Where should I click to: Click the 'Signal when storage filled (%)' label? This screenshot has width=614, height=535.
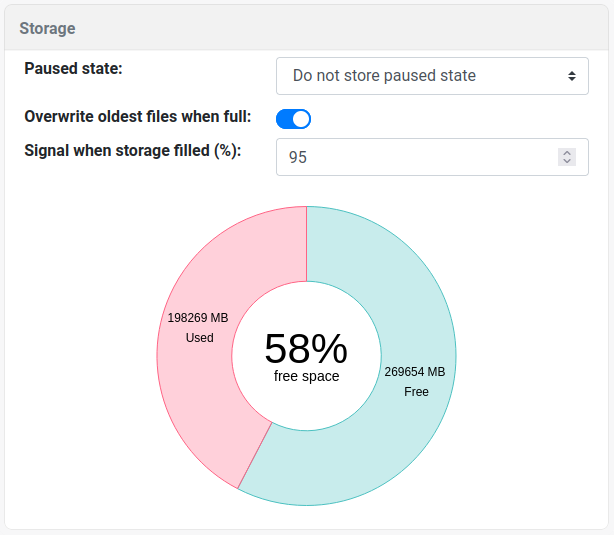[x=132, y=150]
